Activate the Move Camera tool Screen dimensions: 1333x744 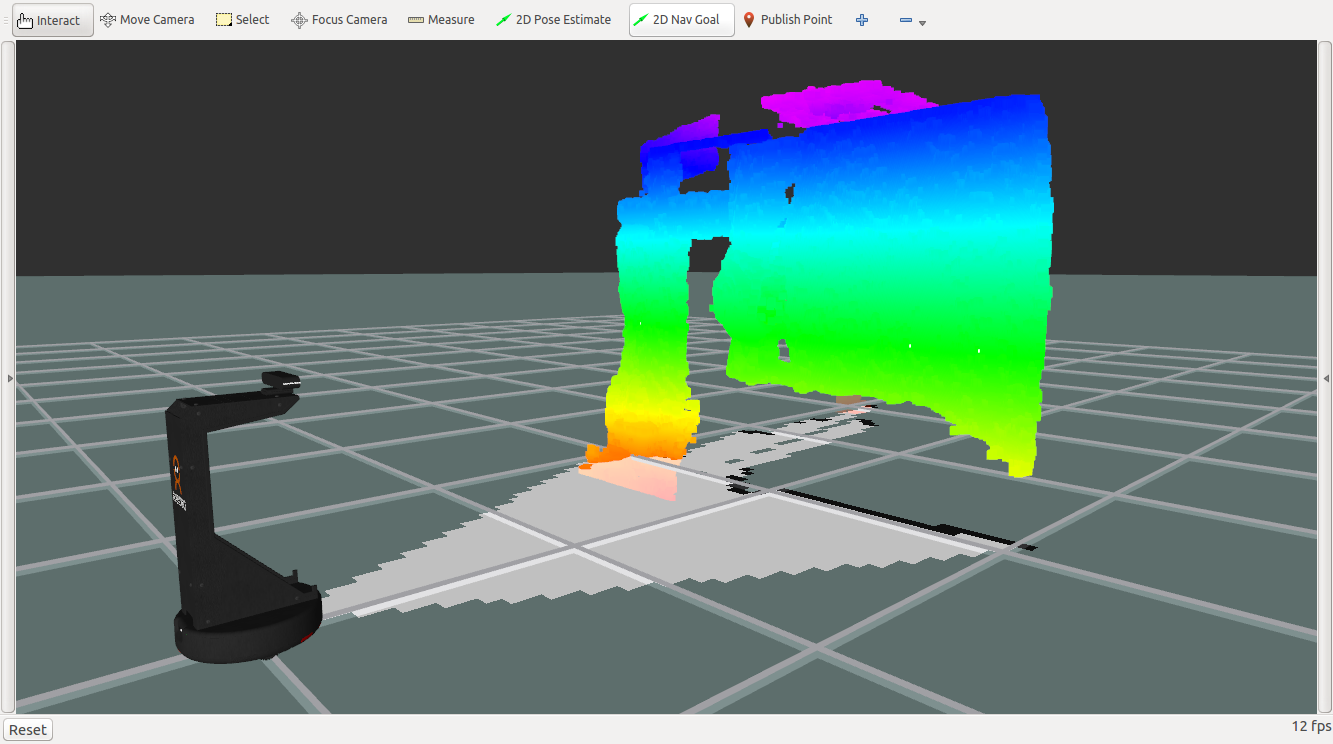147,20
